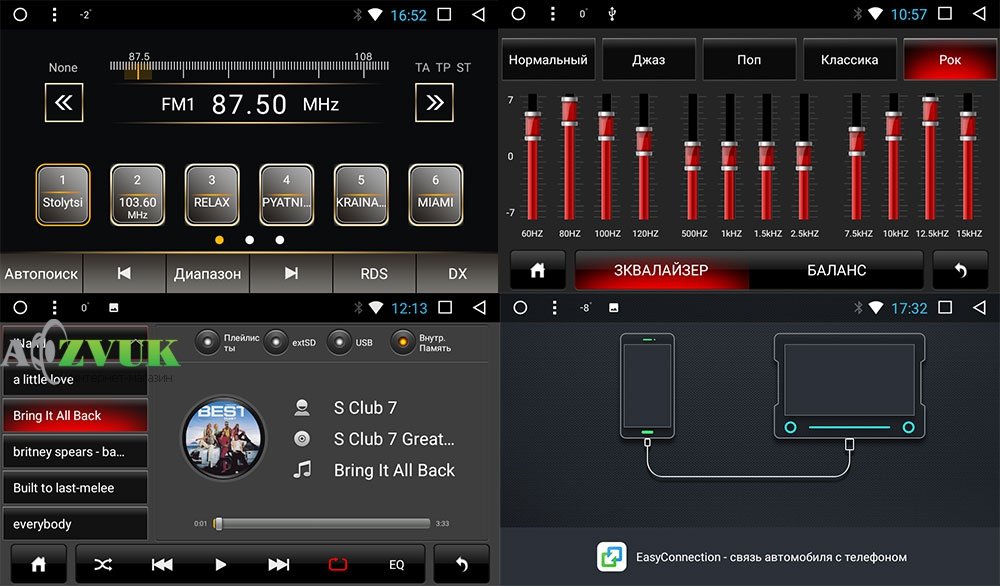Click the 1kHZ equalizer slider

tap(730, 157)
